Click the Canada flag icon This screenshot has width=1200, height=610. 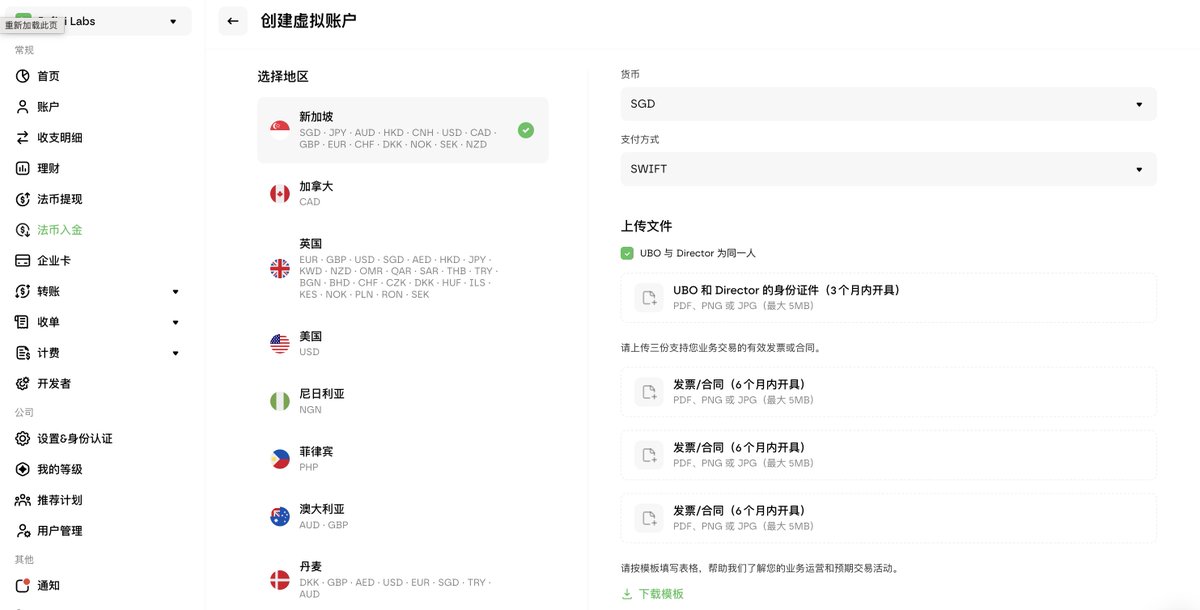click(280, 194)
